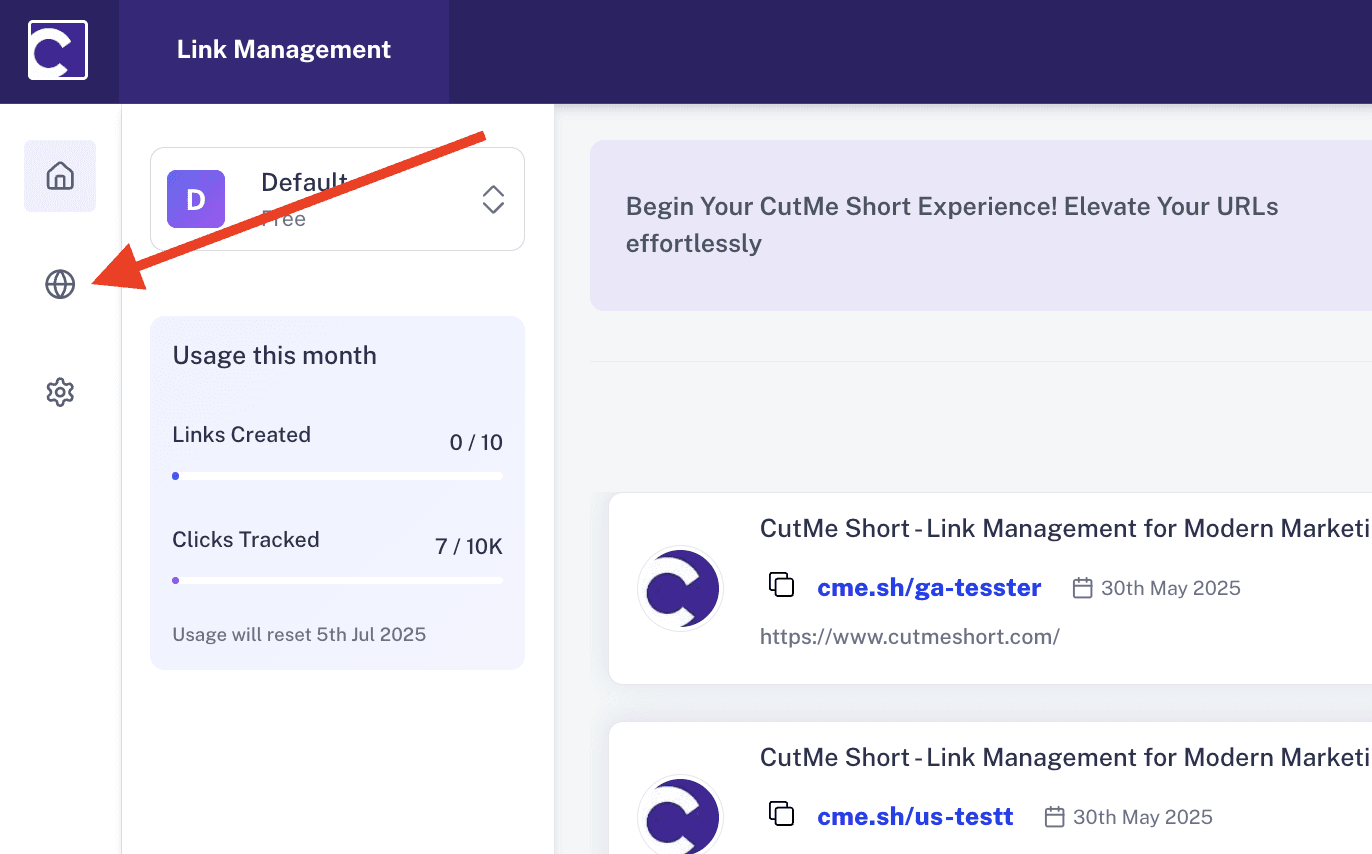The width and height of the screenshot is (1372, 854).
Task: Click the 30th May 2025 date on us-testt
Action: click(1142, 817)
